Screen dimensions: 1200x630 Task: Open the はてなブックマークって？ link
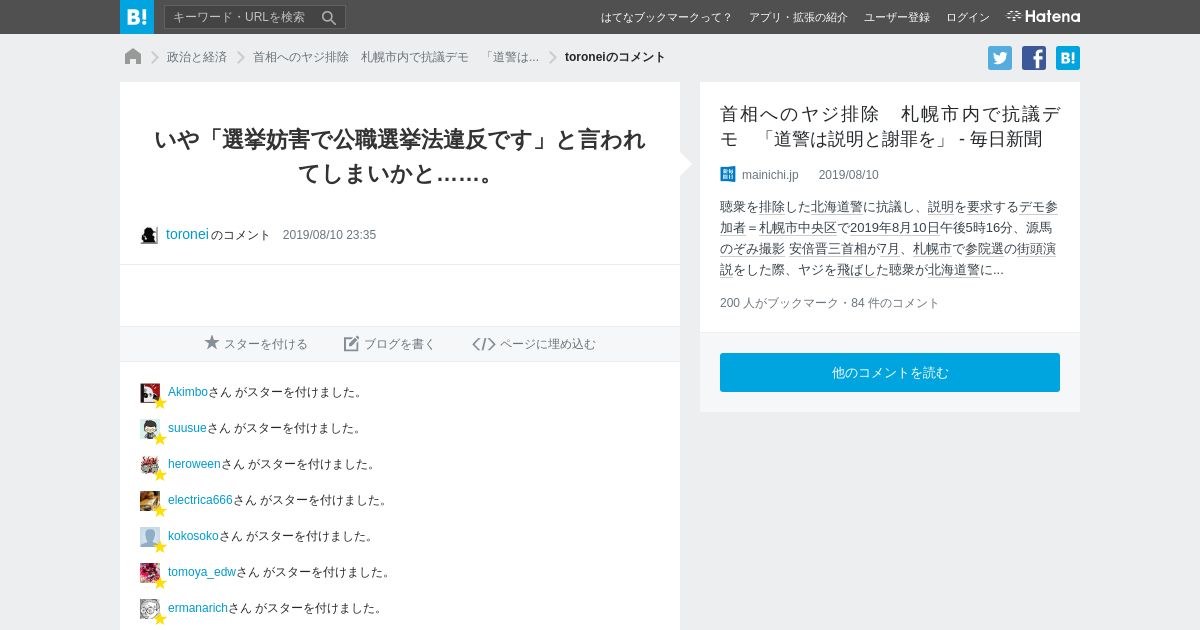click(666, 17)
